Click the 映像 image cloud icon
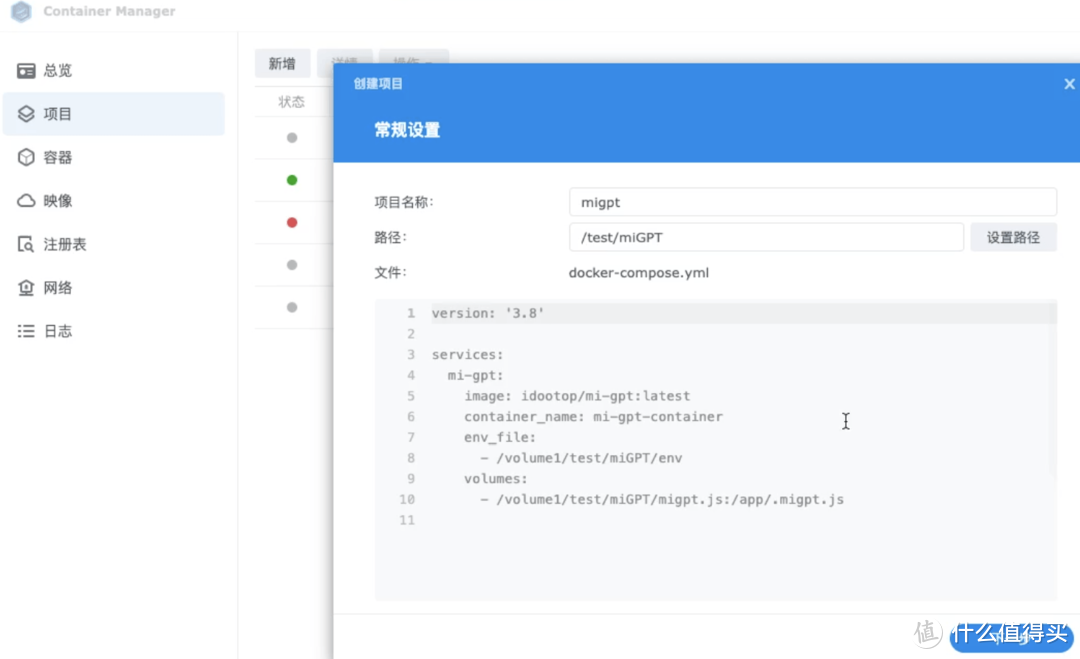Viewport: 1080px width, 659px height. pos(27,201)
